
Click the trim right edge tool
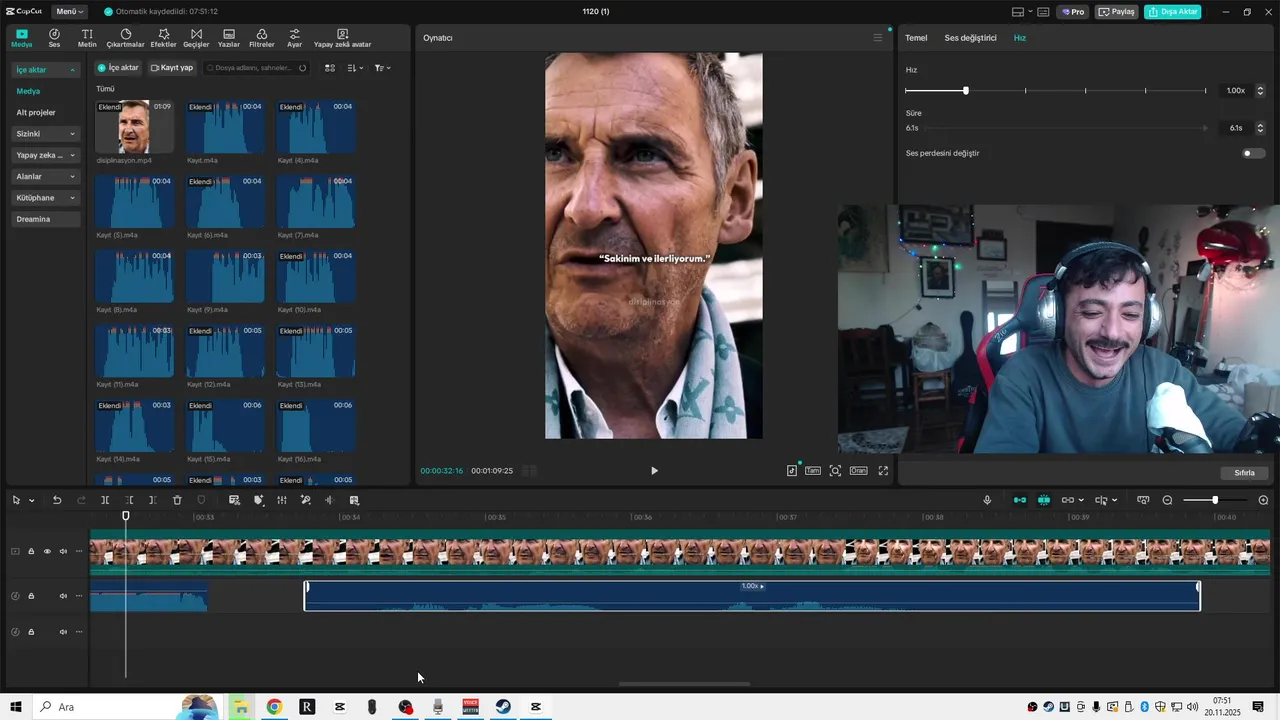tap(152, 500)
